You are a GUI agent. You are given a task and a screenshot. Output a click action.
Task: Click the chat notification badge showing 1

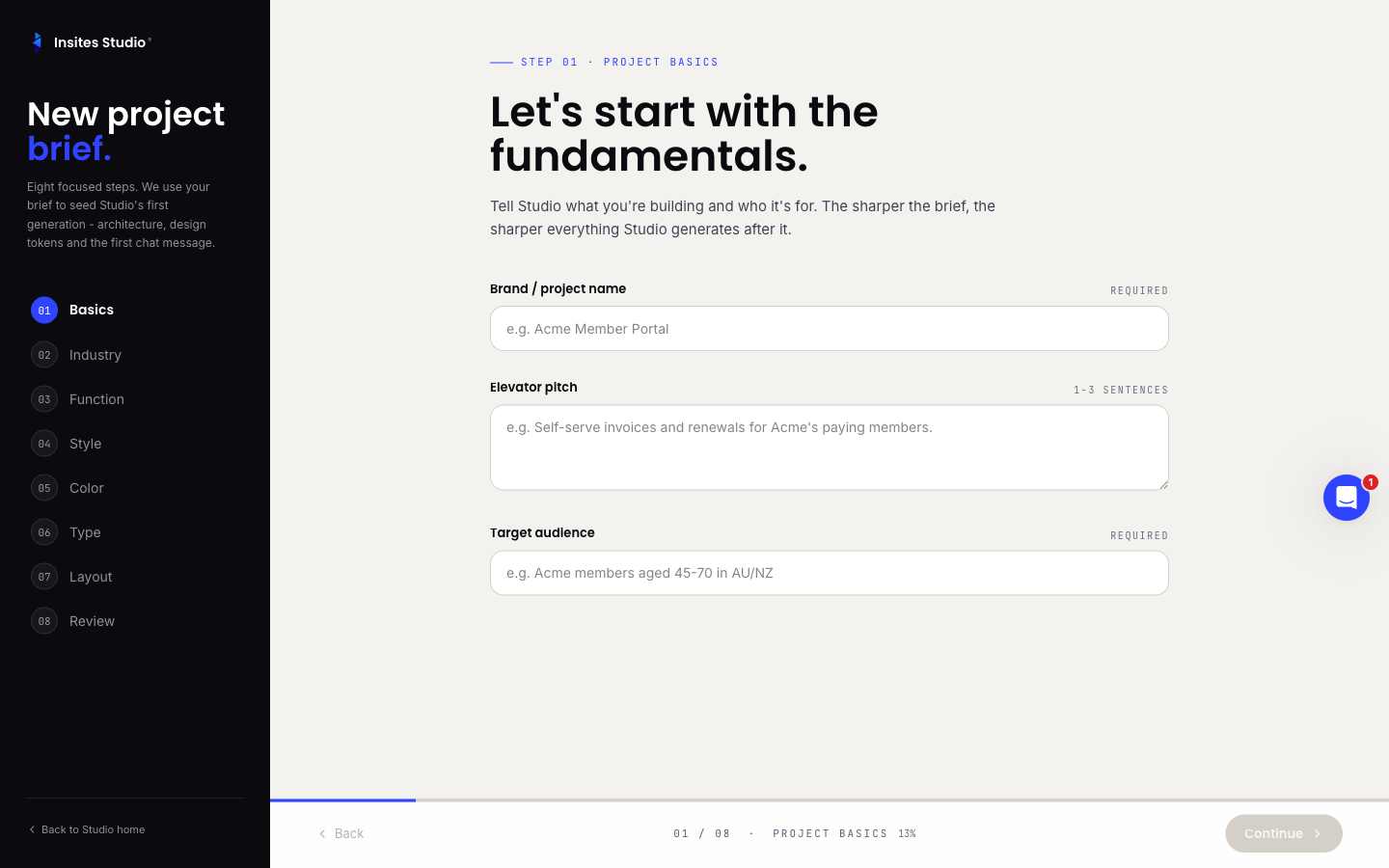1370,482
